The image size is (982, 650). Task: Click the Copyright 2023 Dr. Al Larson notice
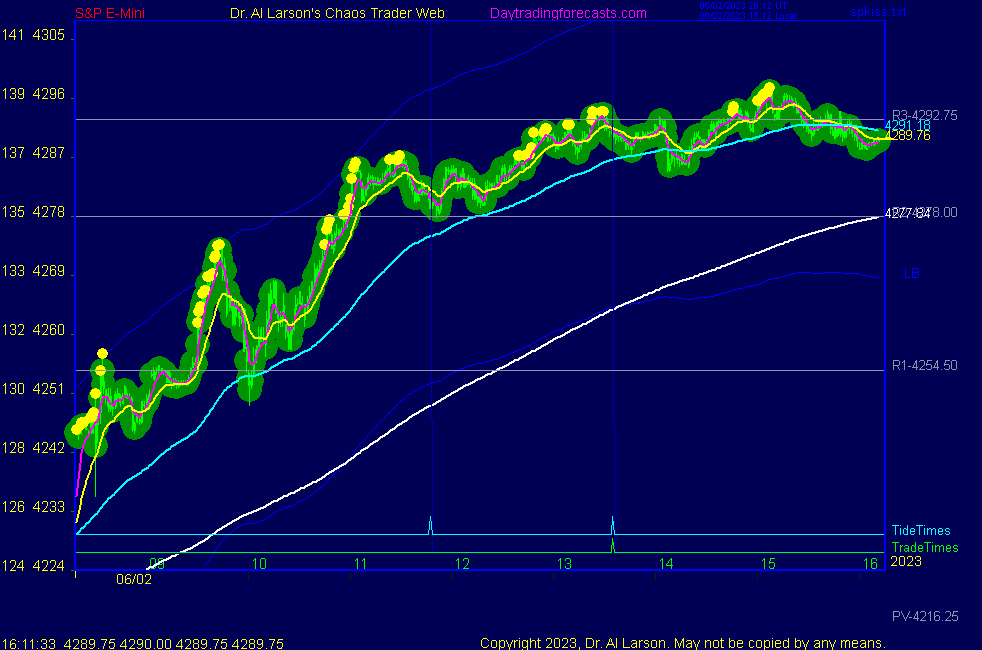coord(683,643)
